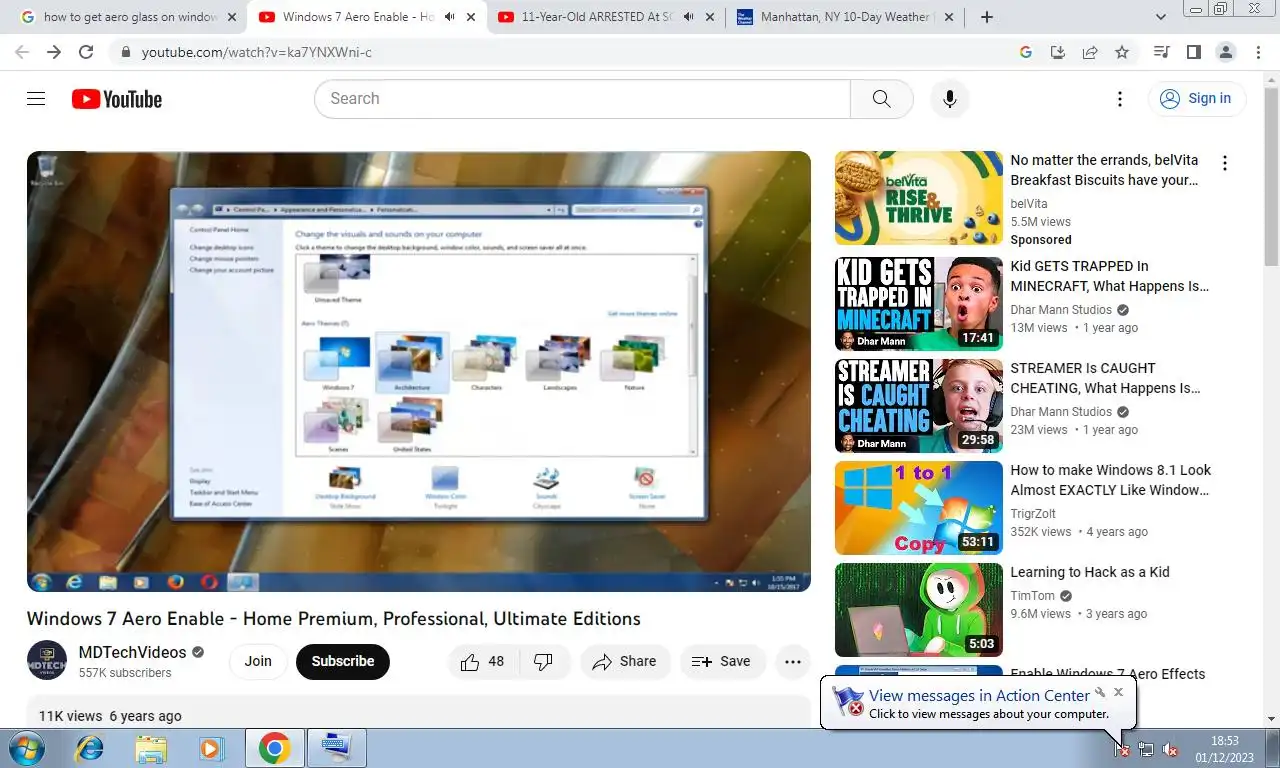The image size is (1280, 768).
Task: Open Chrome side panel
Action: (x=1193, y=52)
